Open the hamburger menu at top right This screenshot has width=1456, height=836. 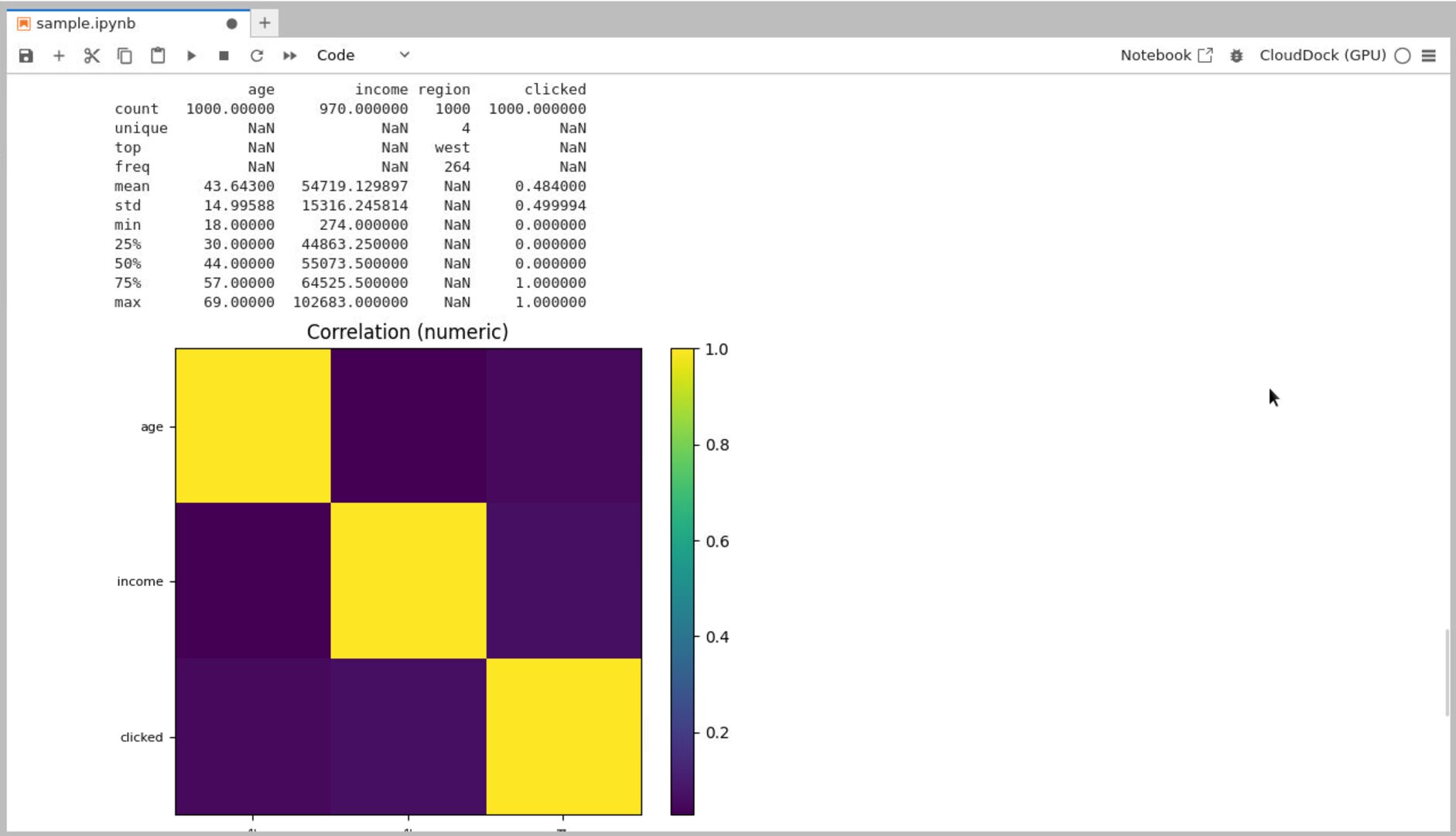[1430, 55]
